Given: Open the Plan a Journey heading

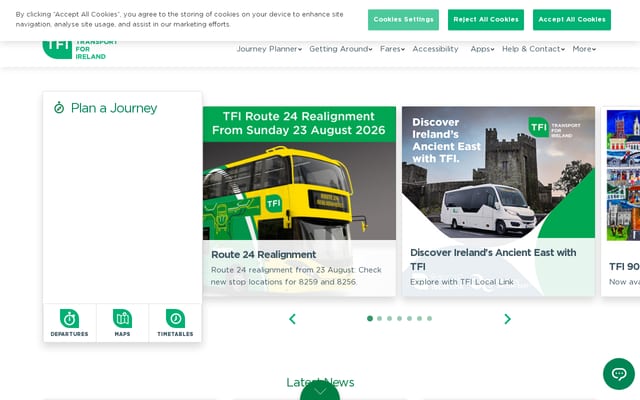Looking at the screenshot, I should tap(114, 108).
